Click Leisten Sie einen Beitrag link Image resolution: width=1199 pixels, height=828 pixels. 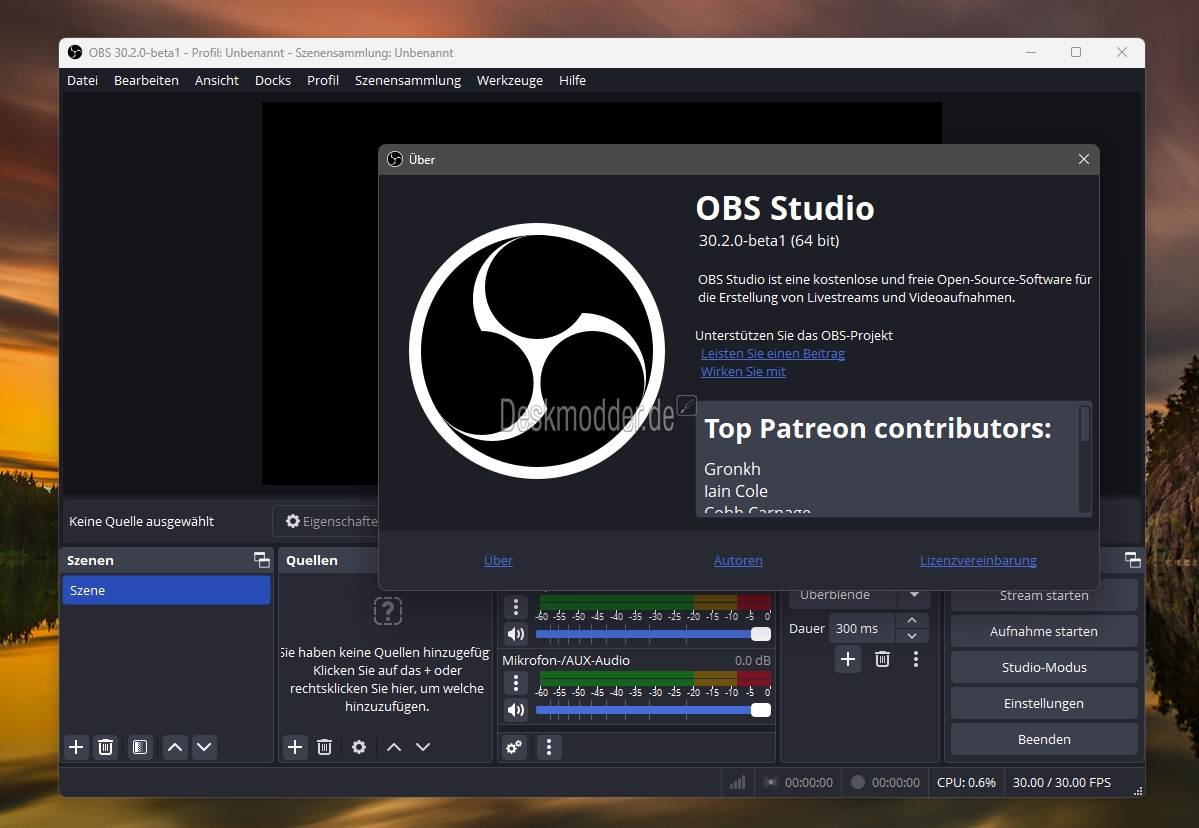click(x=772, y=353)
